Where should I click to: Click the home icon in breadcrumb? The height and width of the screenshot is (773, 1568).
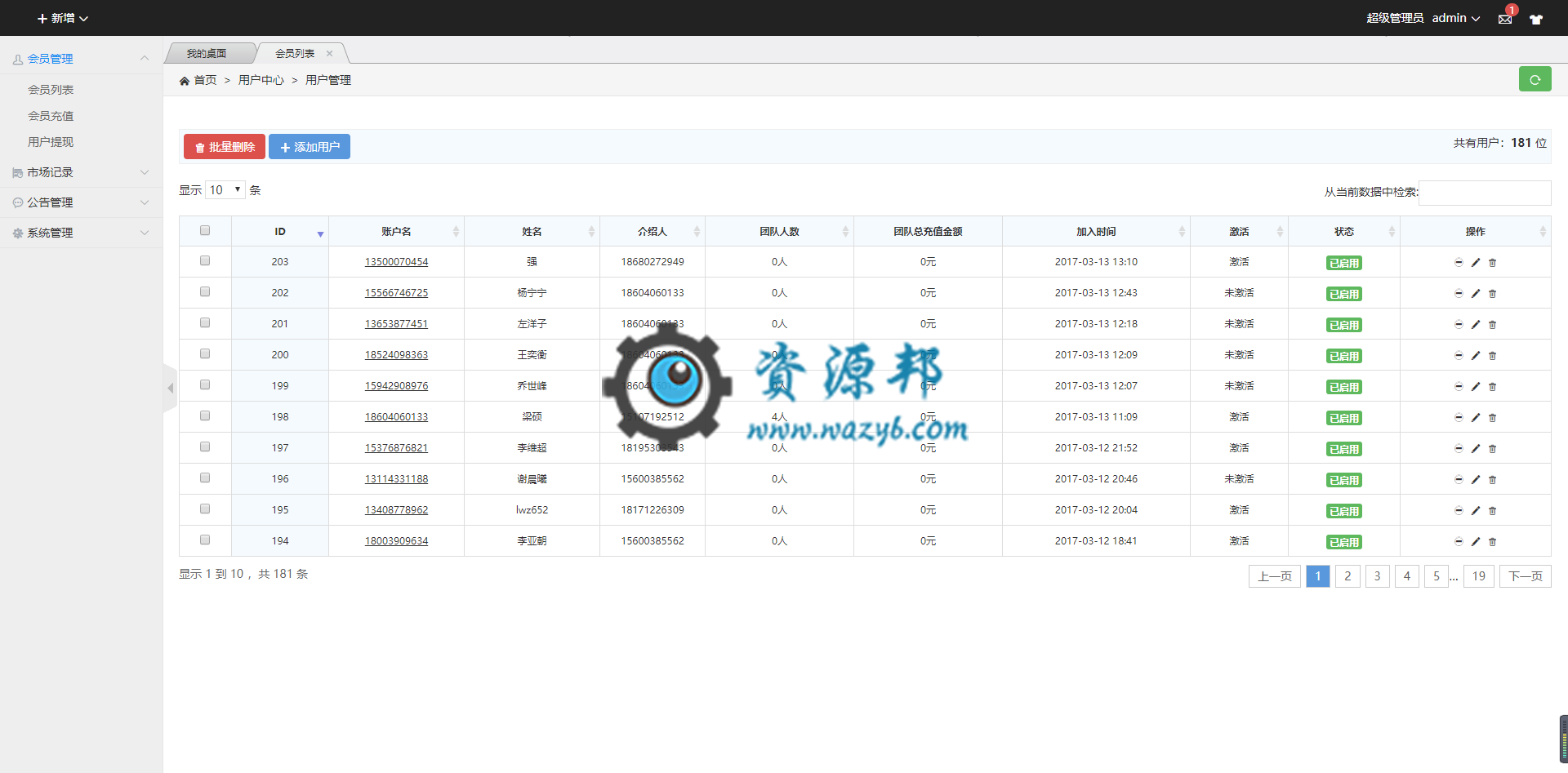185,81
